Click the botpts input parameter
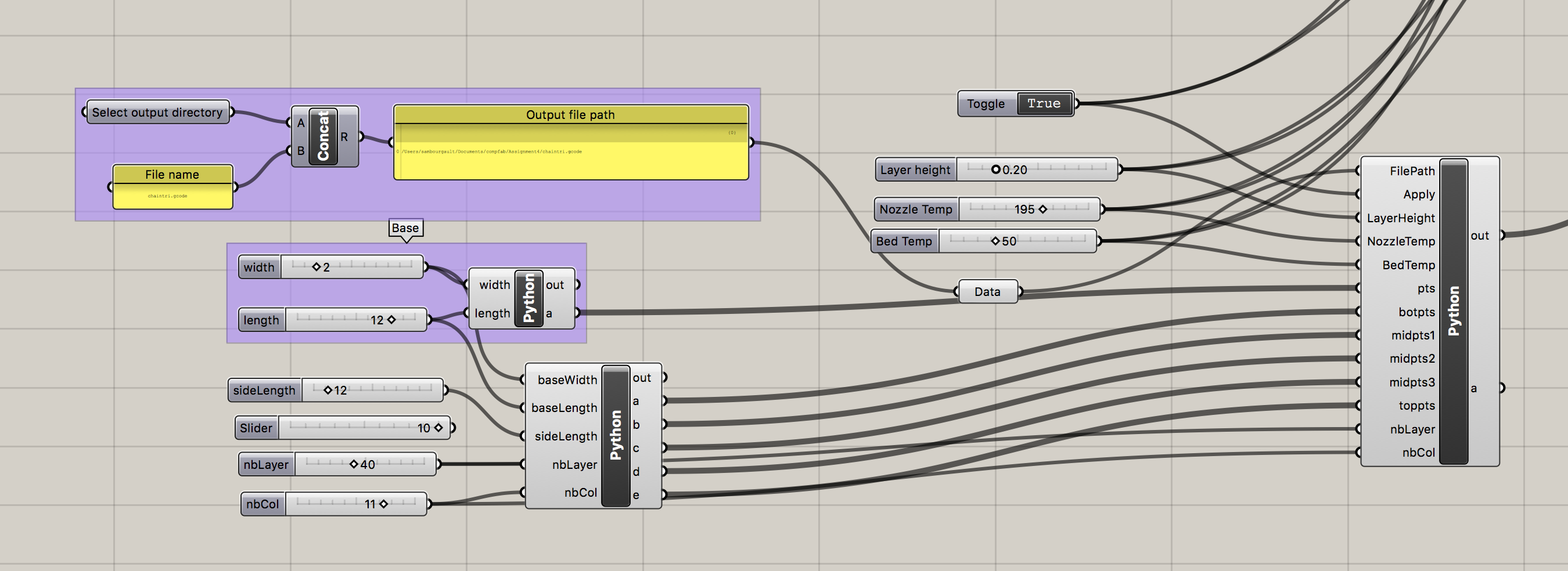Image resolution: width=1568 pixels, height=571 pixels. pos(1416,312)
